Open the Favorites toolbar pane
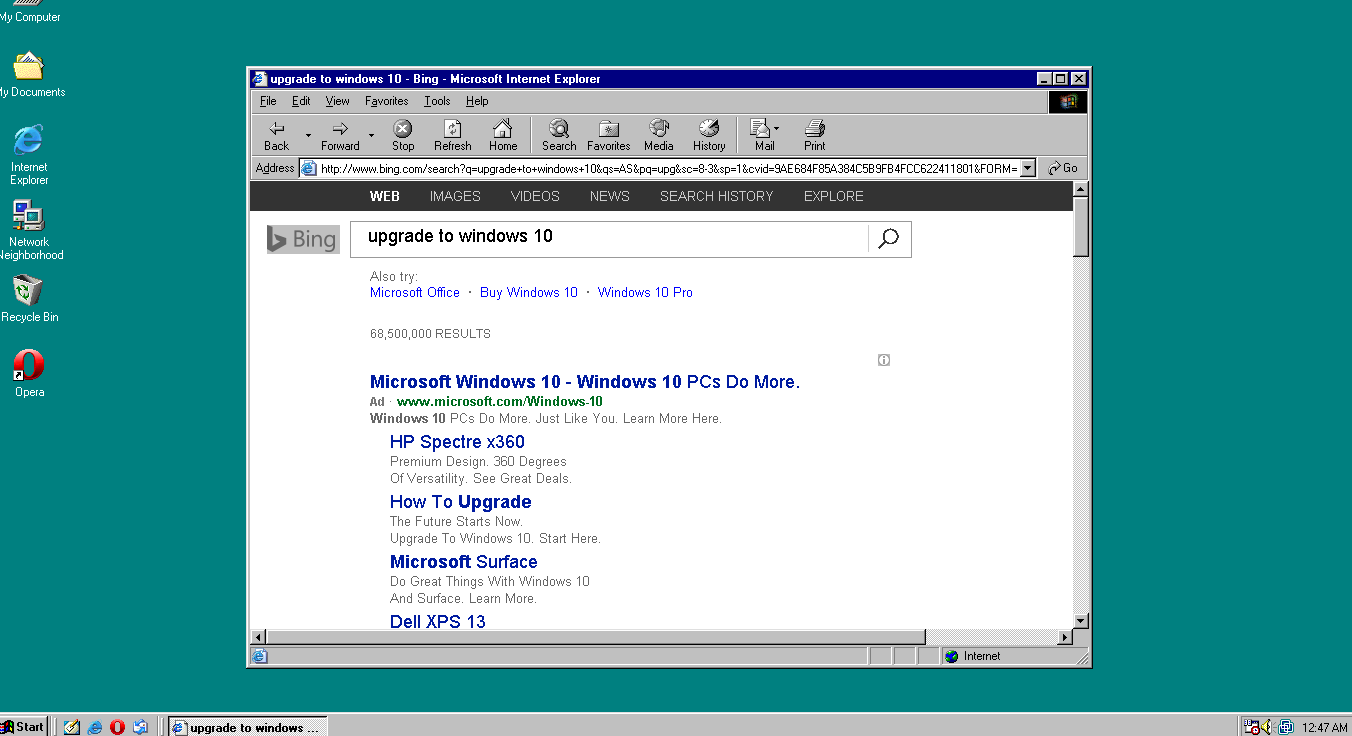The image size is (1352, 736). [608, 135]
